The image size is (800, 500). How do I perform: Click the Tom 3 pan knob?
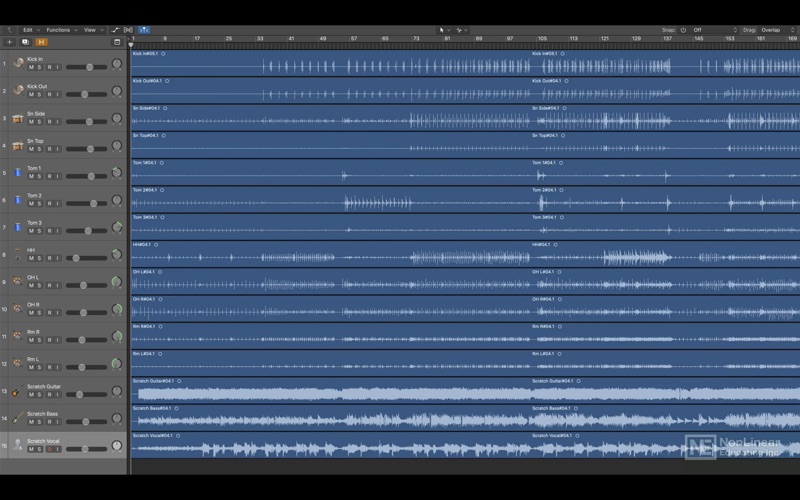coord(117,228)
